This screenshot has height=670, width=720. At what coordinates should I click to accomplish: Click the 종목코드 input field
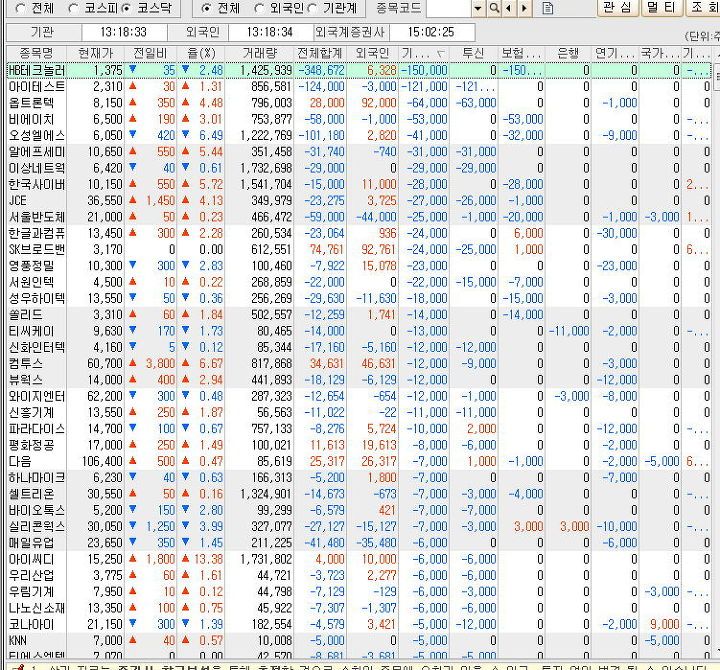pos(449,8)
